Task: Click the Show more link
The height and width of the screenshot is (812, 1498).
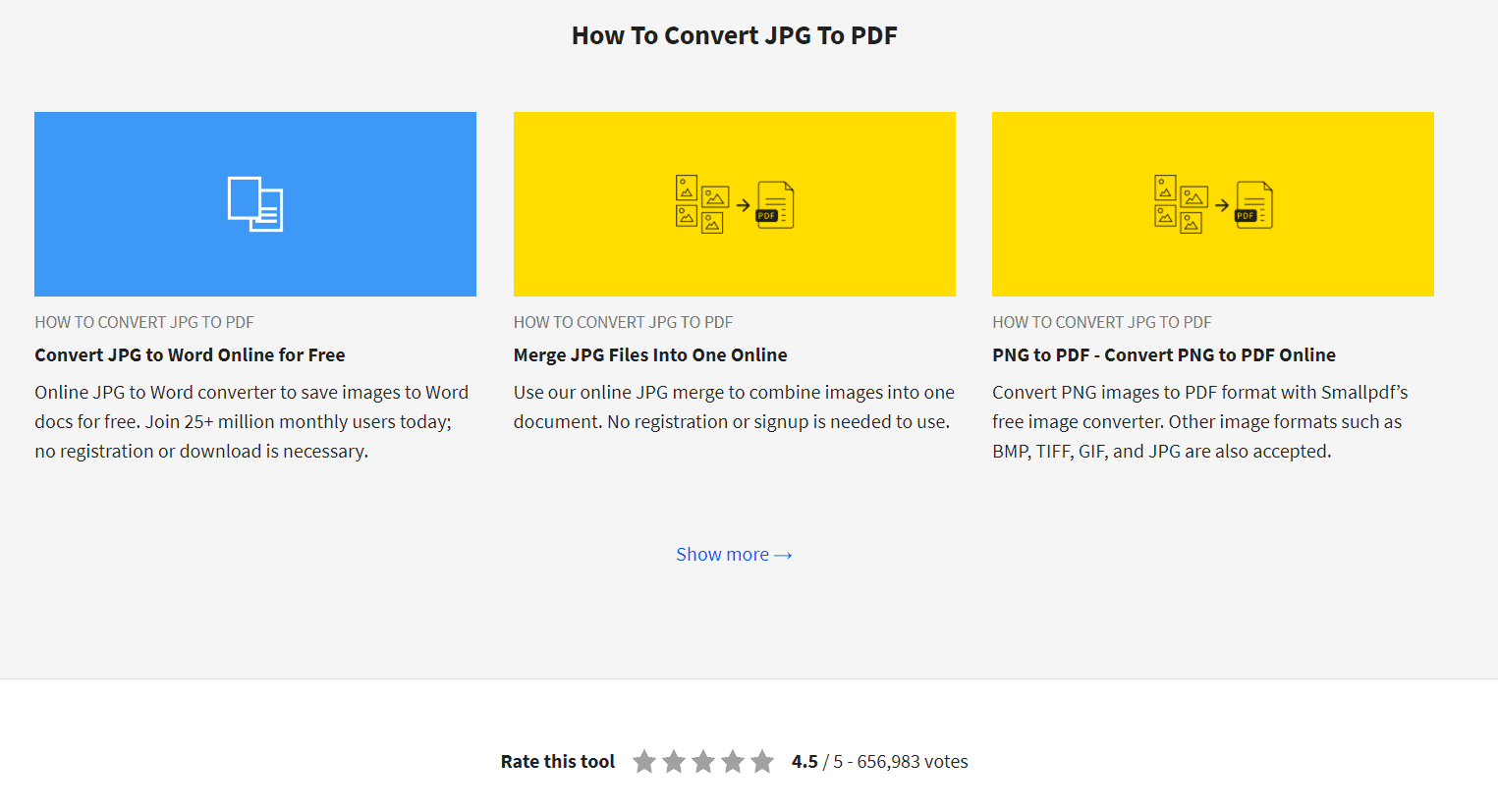Action: click(x=734, y=555)
